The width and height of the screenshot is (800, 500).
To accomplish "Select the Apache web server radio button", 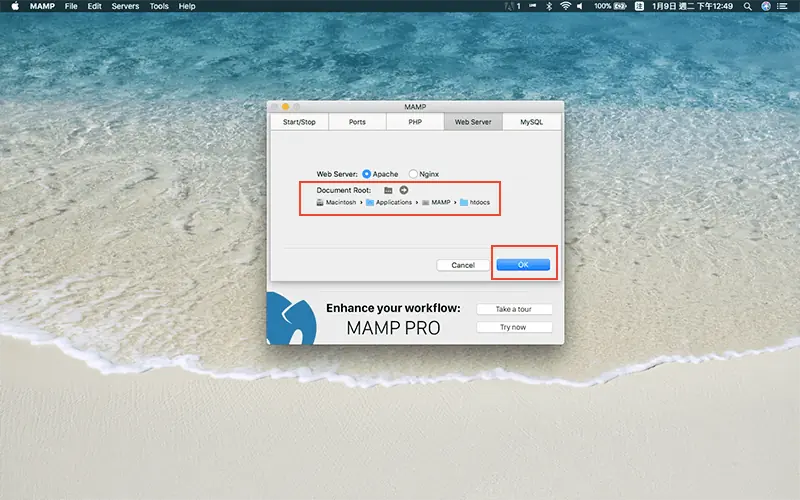I will [x=366, y=174].
